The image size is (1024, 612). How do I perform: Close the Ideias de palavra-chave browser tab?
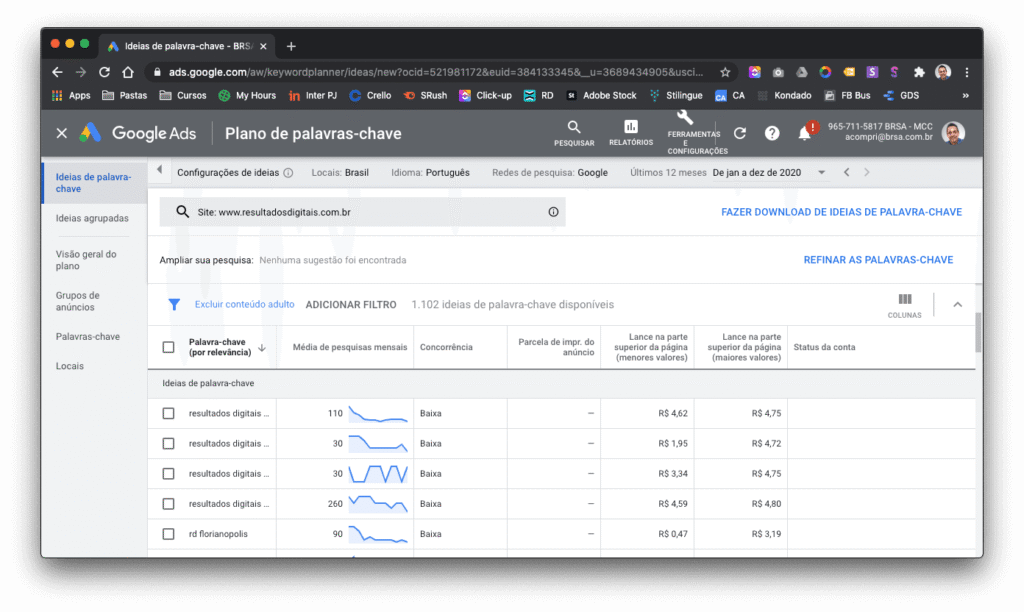tap(263, 46)
